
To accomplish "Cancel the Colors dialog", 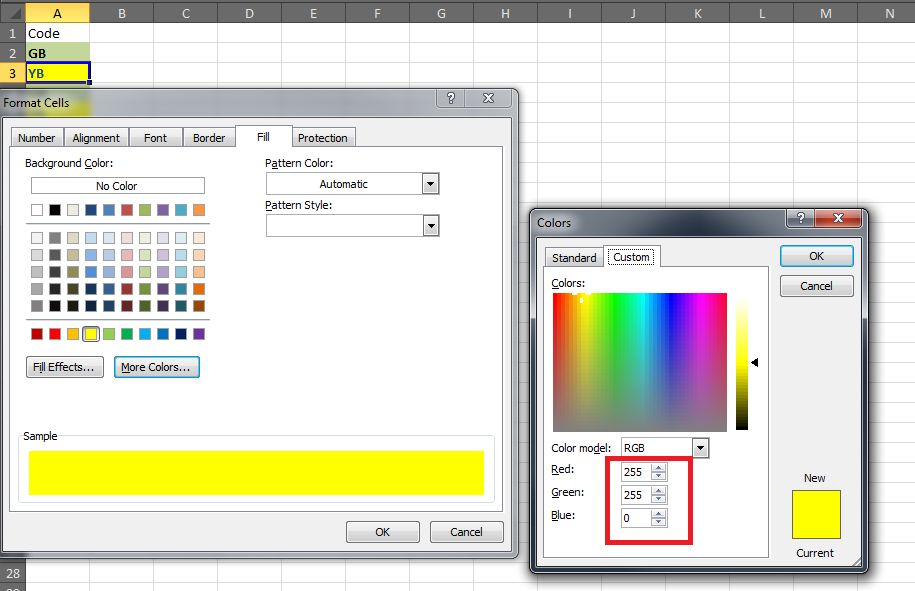I will click(x=816, y=286).
